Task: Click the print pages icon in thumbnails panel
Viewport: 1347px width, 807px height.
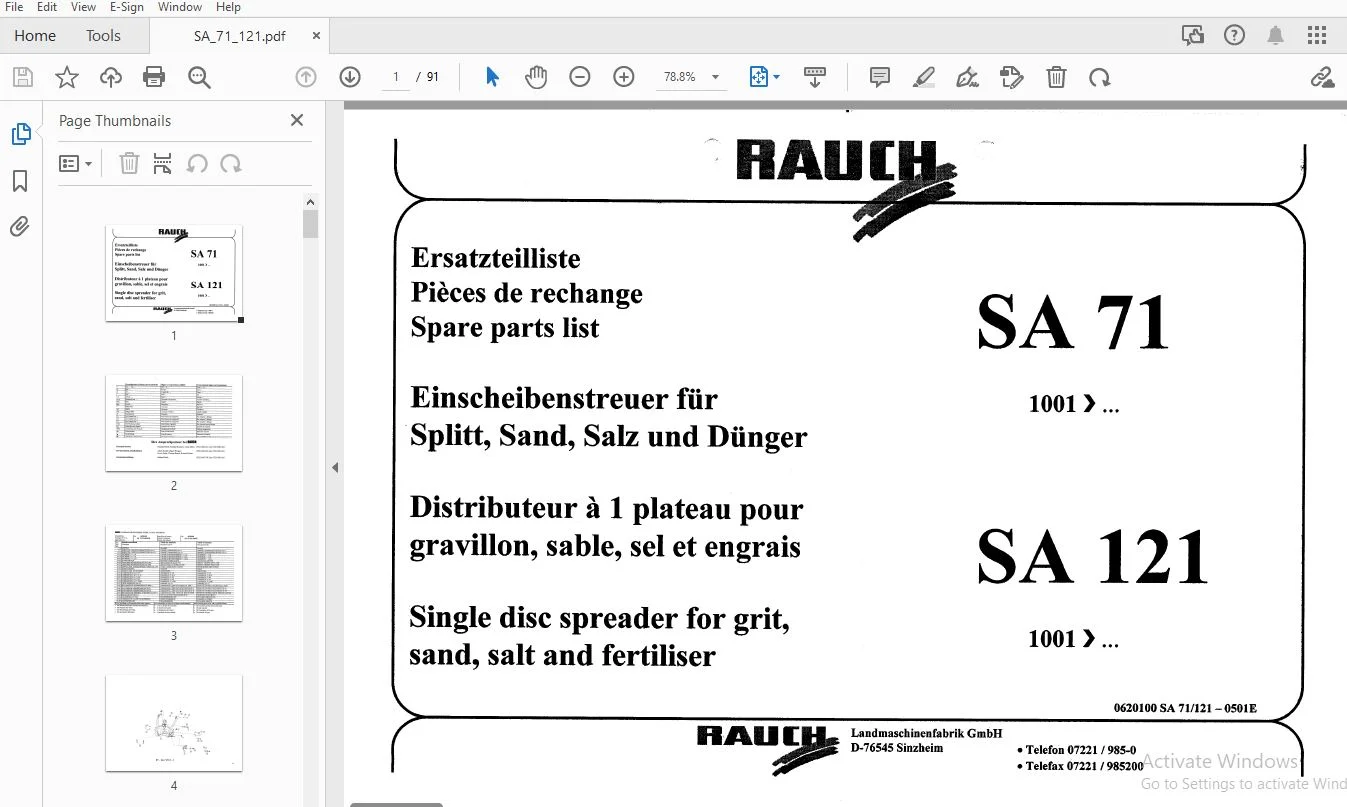Action: (x=163, y=163)
